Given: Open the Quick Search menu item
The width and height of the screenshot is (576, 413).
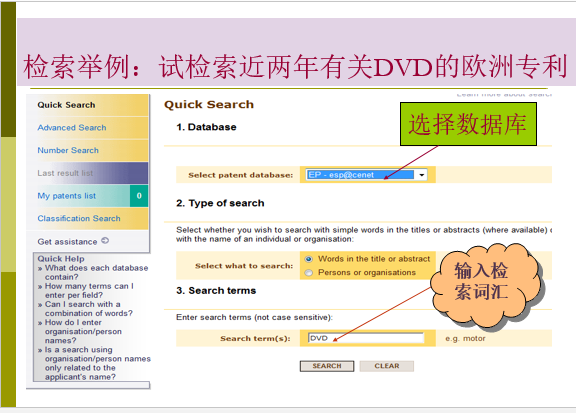Looking at the screenshot, I should 66,105.
